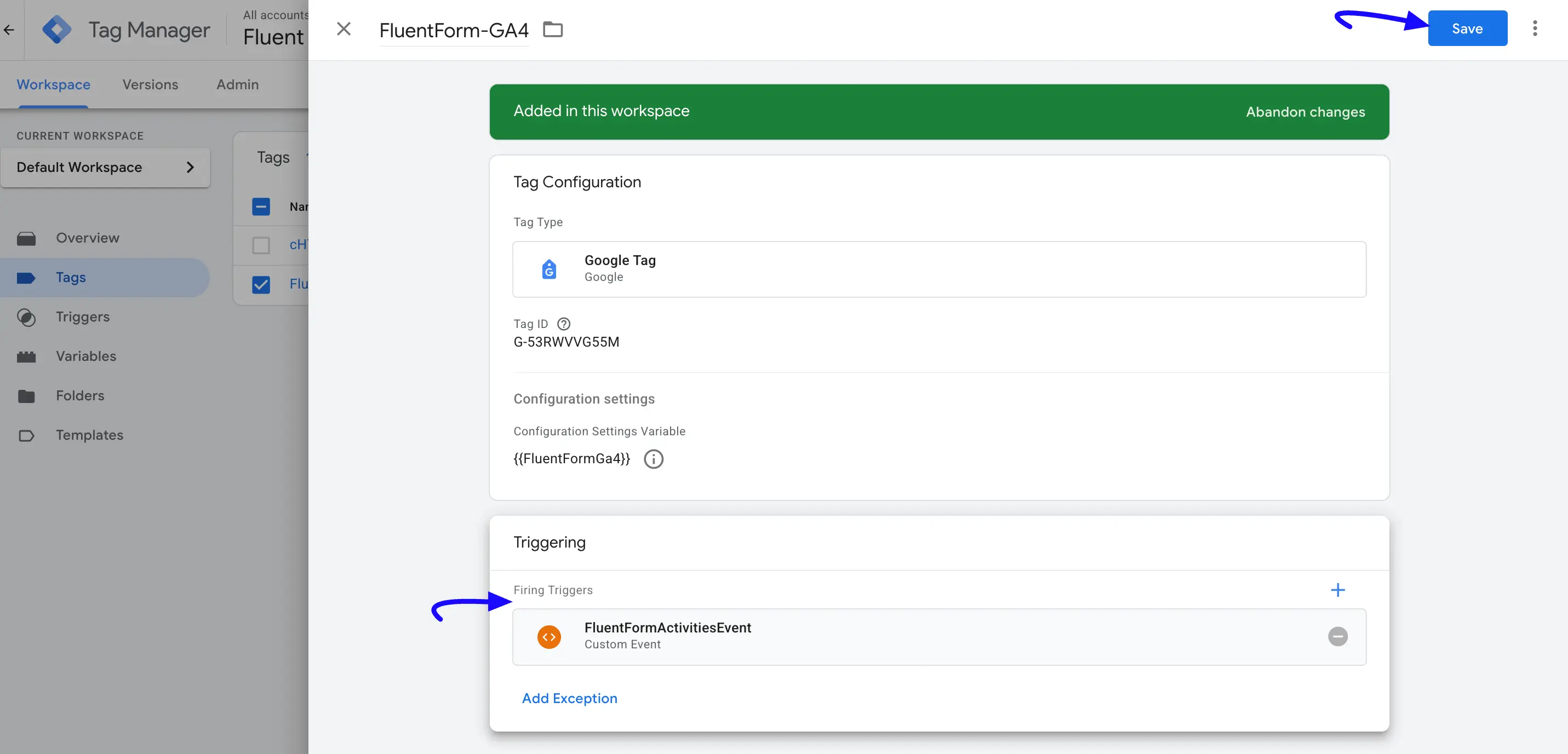1568x754 pixels.
Task: Open Tags in the sidebar
Action: [x=105, y=278]
